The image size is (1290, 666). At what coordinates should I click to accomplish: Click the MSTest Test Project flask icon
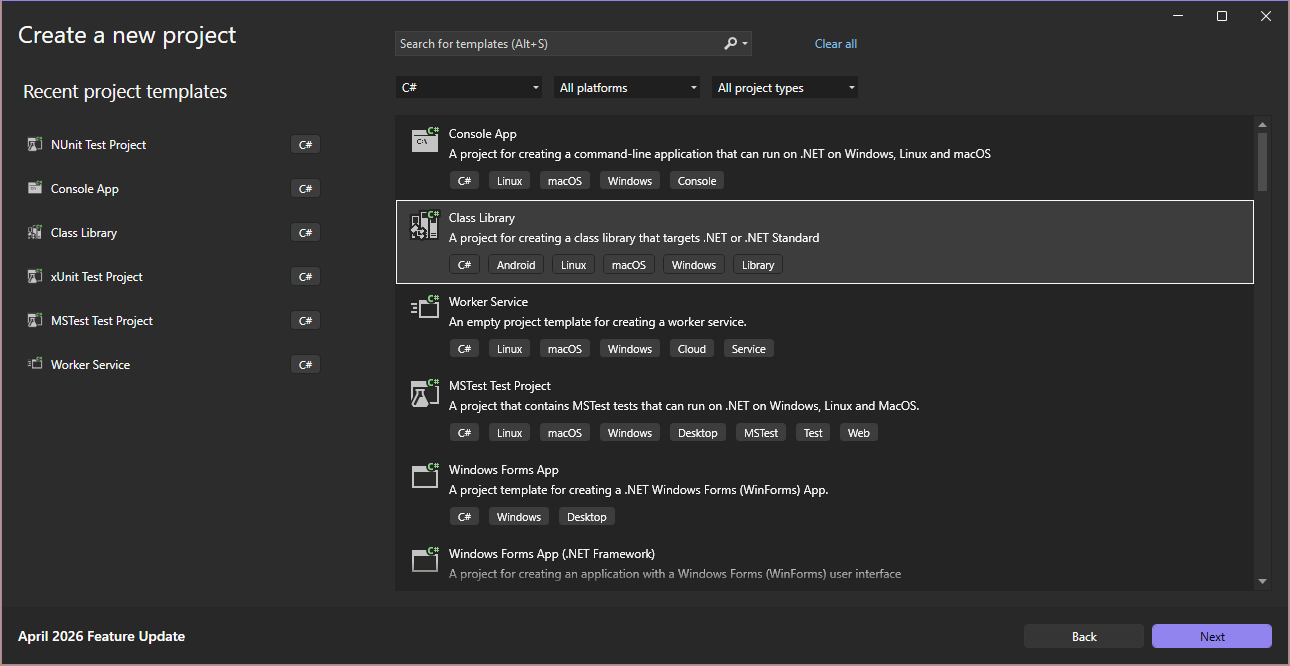click(x=425, y=392)
